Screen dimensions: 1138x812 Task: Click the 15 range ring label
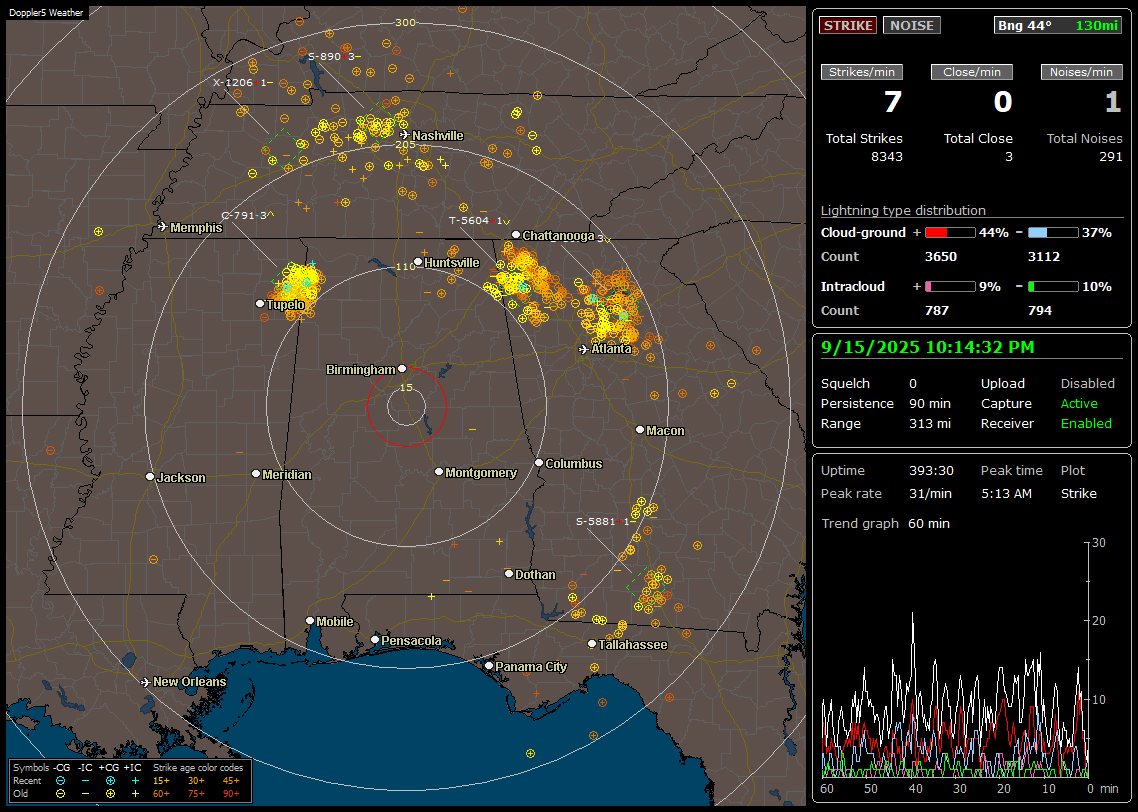(406, 387)
